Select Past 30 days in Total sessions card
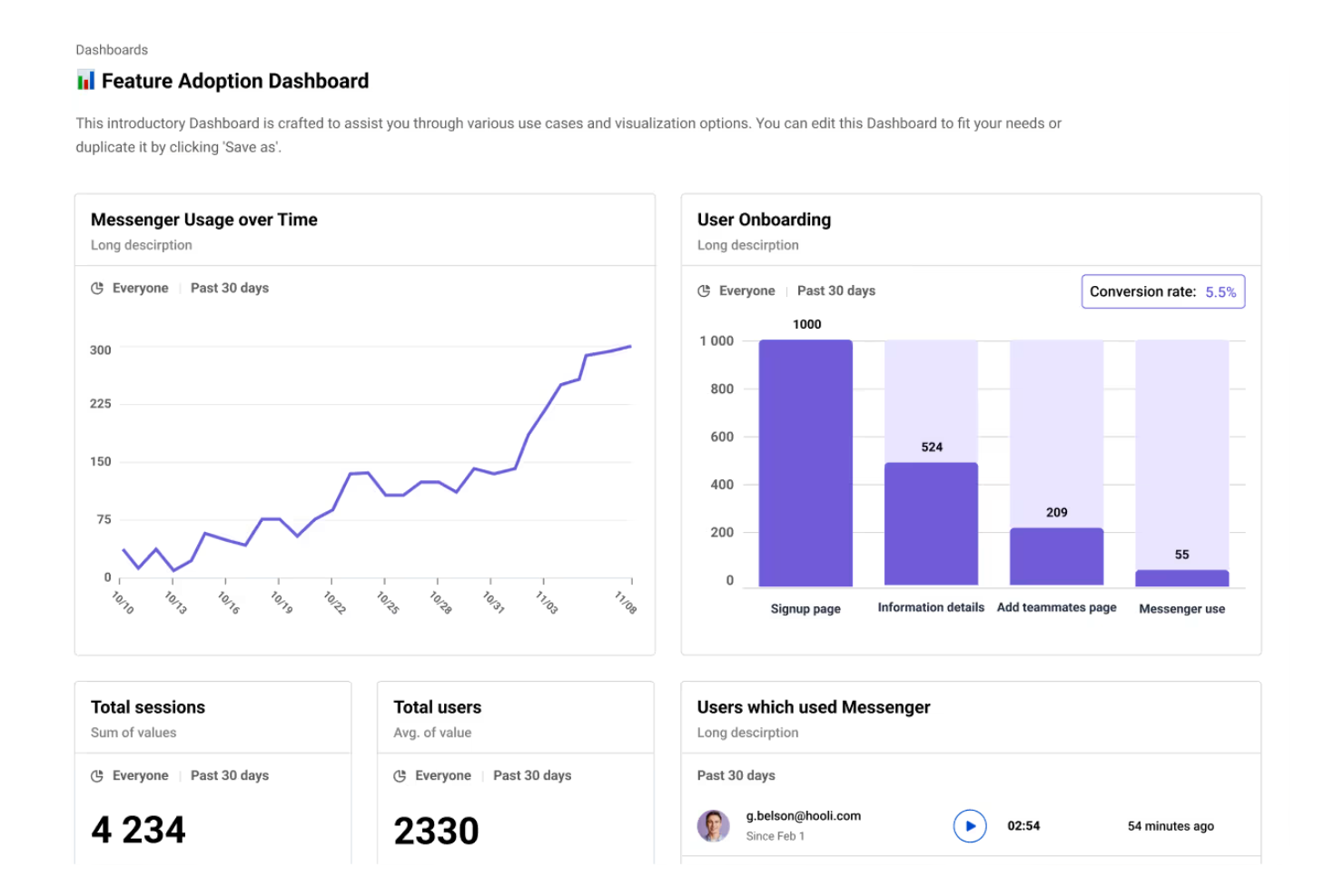1344x896 pixels. [x=230, y=775]
